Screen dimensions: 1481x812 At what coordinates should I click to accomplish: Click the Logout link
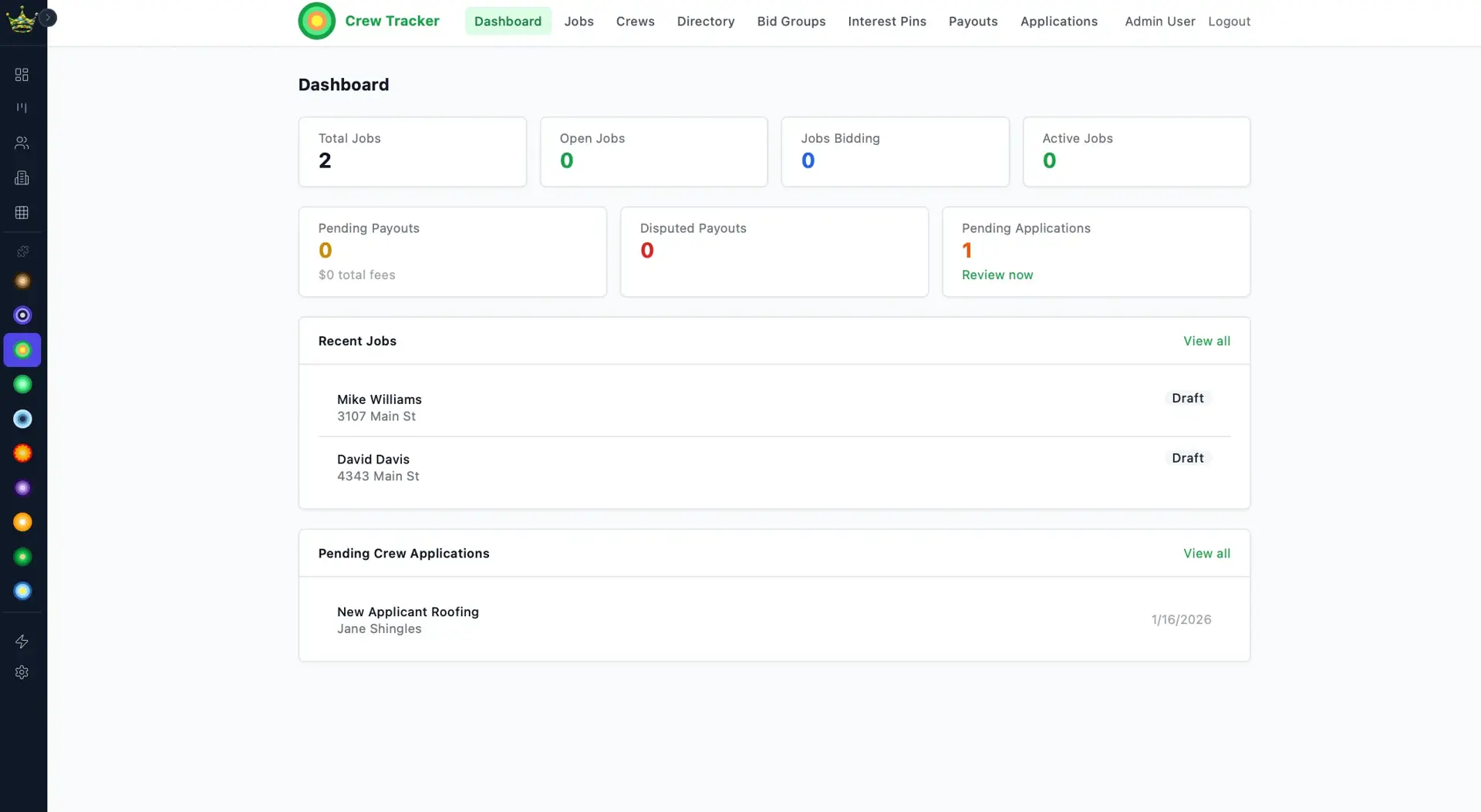[1229, 21]
